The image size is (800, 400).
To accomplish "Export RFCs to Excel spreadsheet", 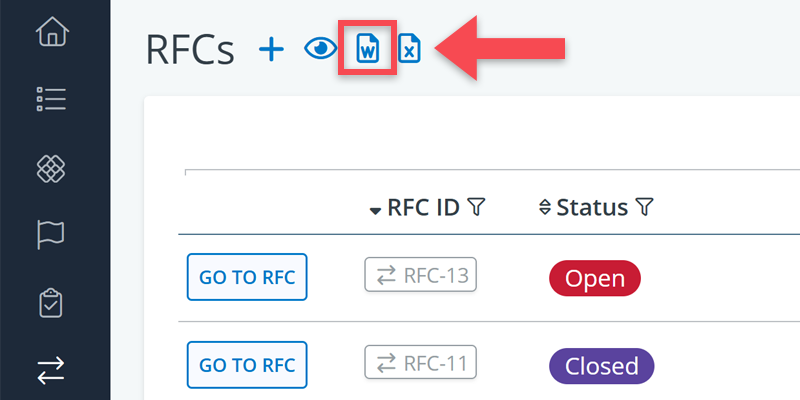I will tap(409, 48).
